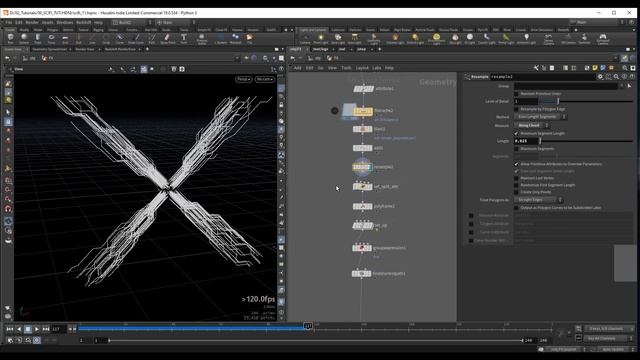
Task: Open the channels scope dropdown near timeline
Action: (609, 329)
